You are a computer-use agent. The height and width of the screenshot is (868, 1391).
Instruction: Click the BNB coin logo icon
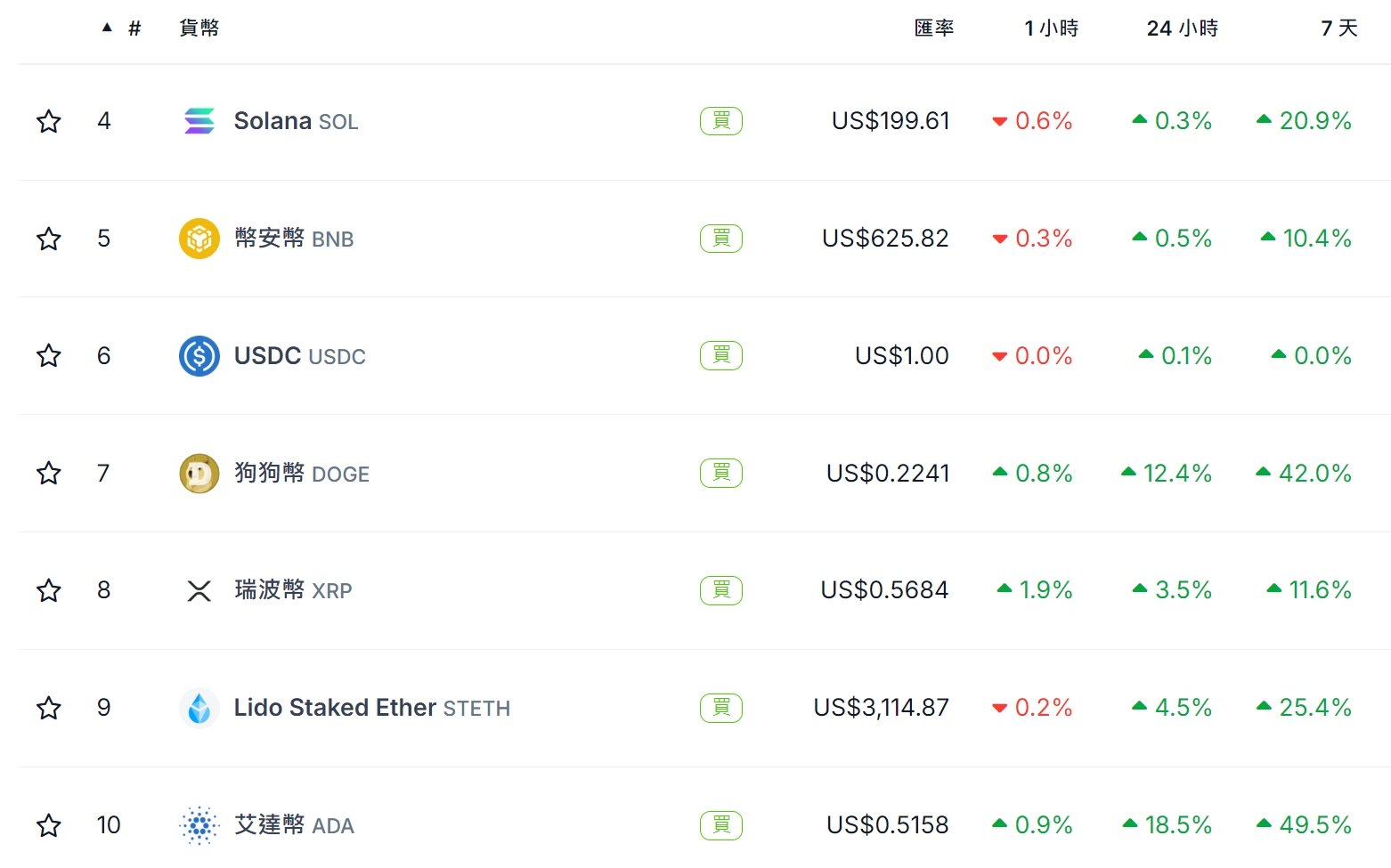click(199, 239)
